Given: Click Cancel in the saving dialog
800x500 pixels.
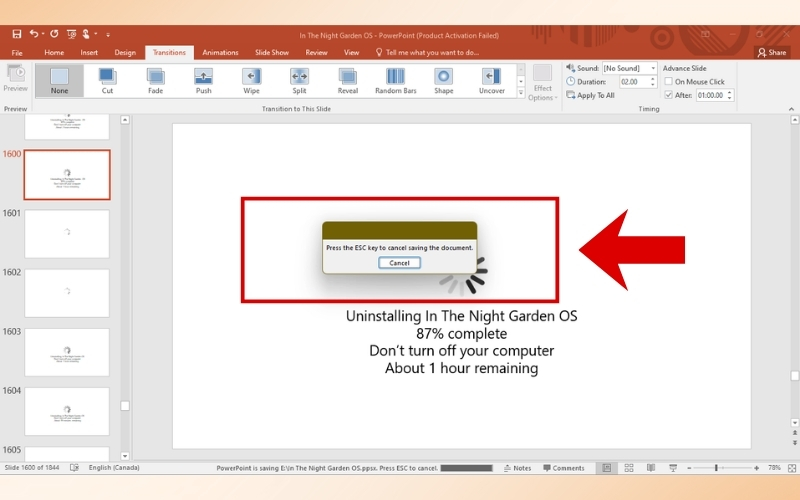Looking at the screenshot, I should coord(399,263).
